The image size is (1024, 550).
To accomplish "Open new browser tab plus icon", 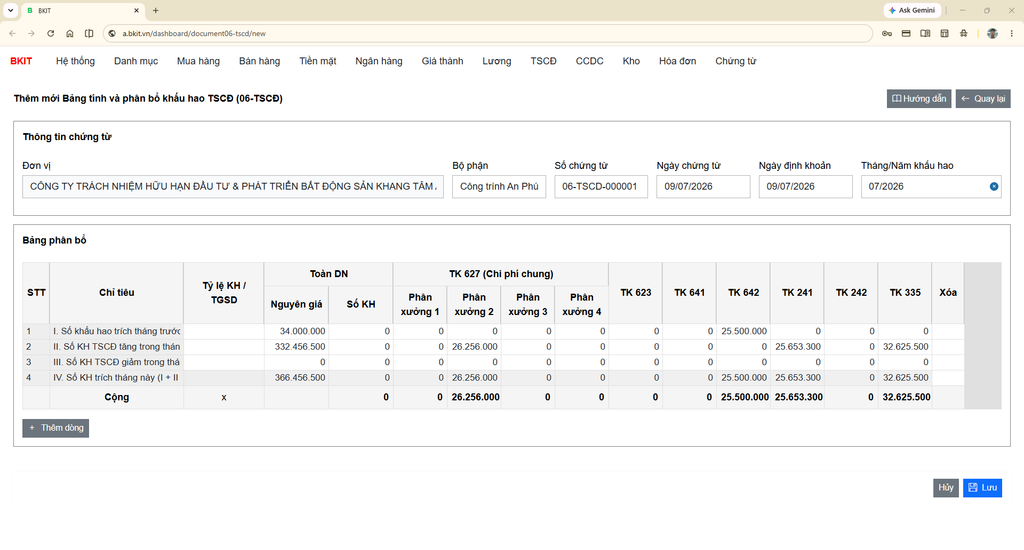I will (155, 10).
